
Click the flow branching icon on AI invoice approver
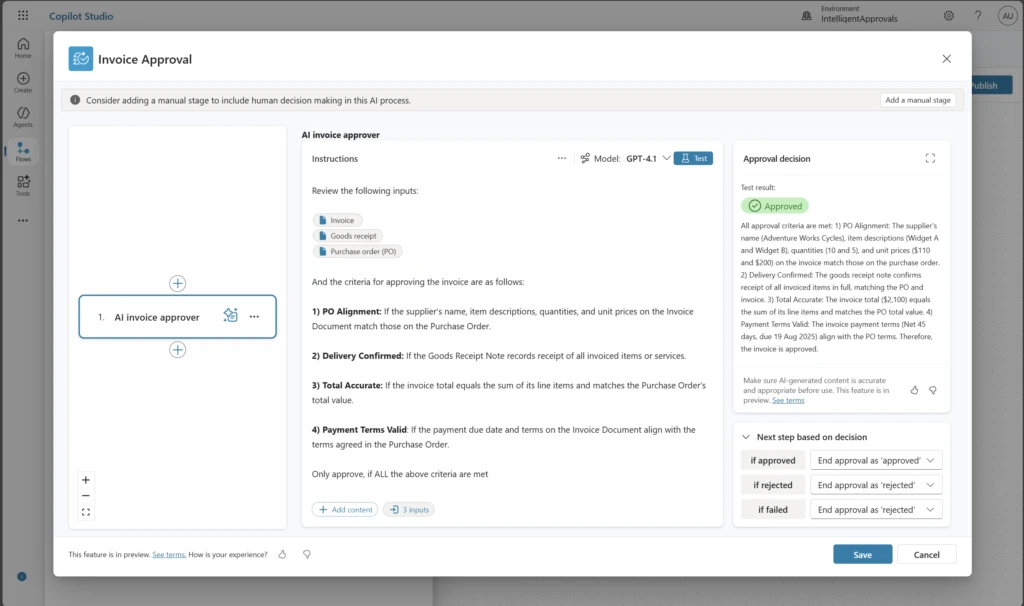click(230, 315)
